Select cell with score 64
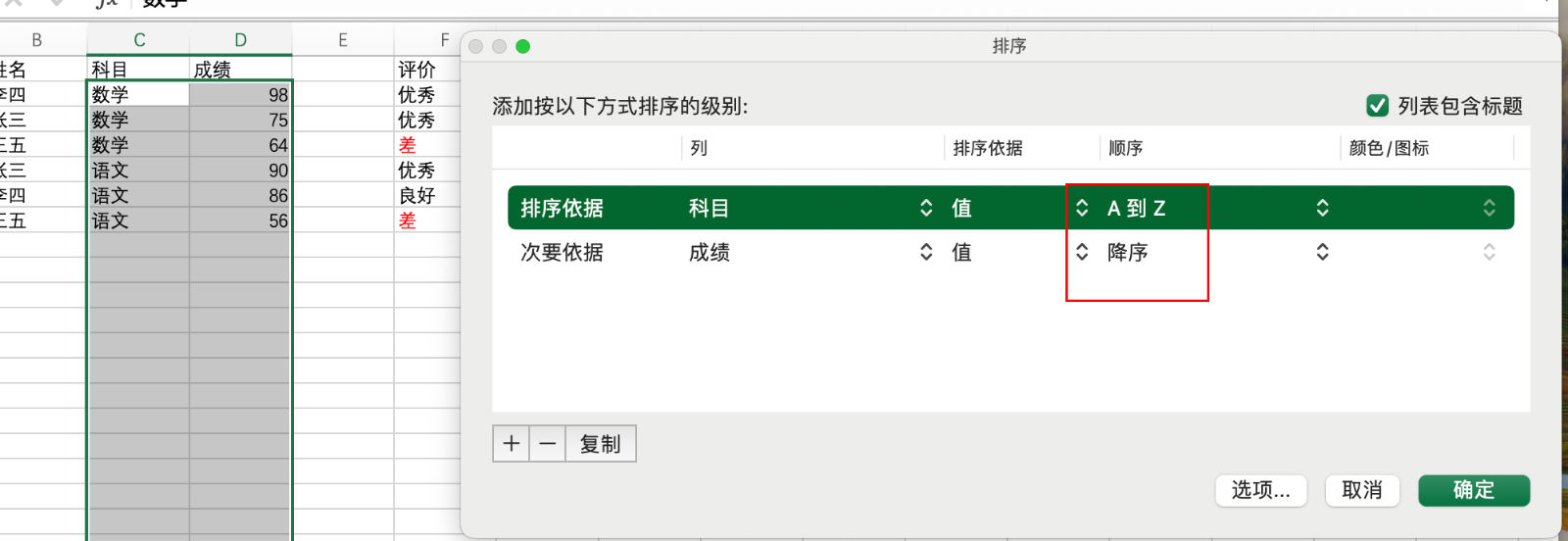This screenshot has height=541, width=1568. tap(241, 145)
